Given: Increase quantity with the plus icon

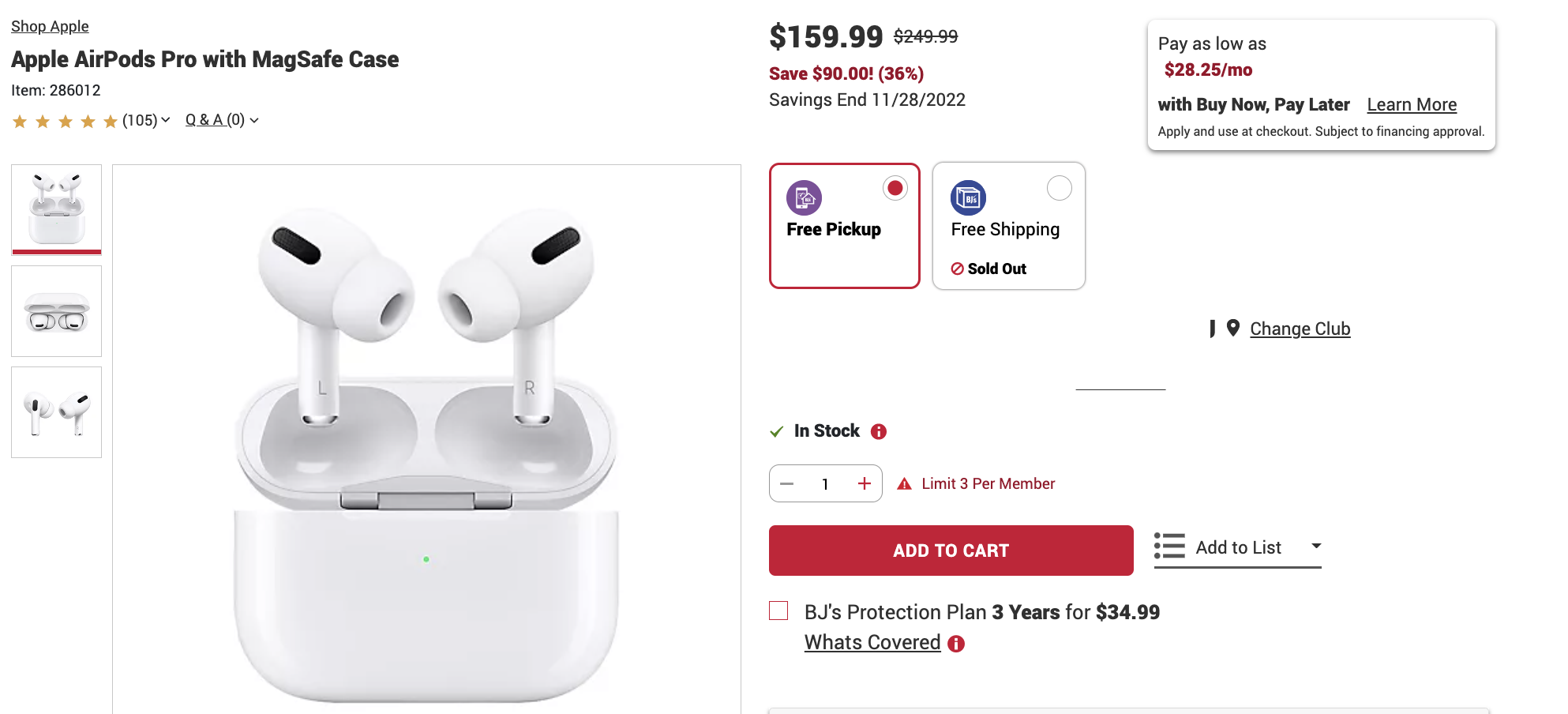Looking at the screenshot, I should [865, 483].
